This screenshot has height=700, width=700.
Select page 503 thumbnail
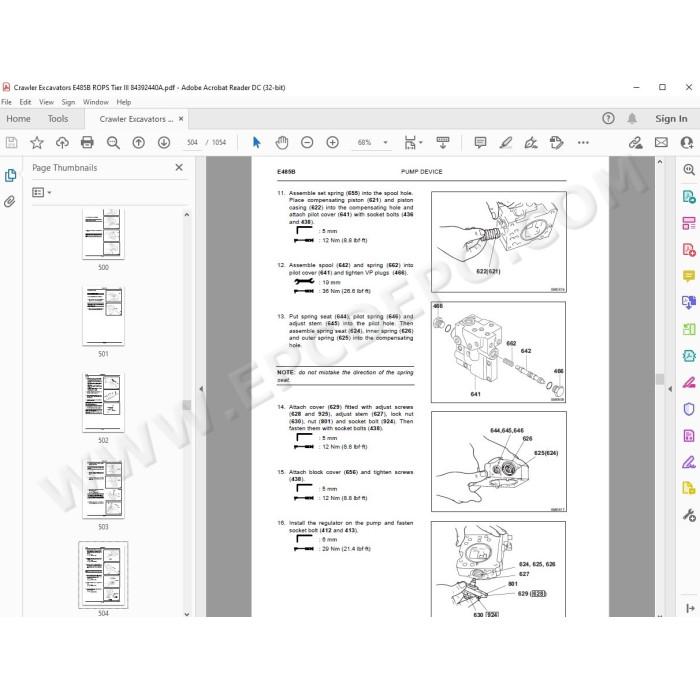pos(103,489)
